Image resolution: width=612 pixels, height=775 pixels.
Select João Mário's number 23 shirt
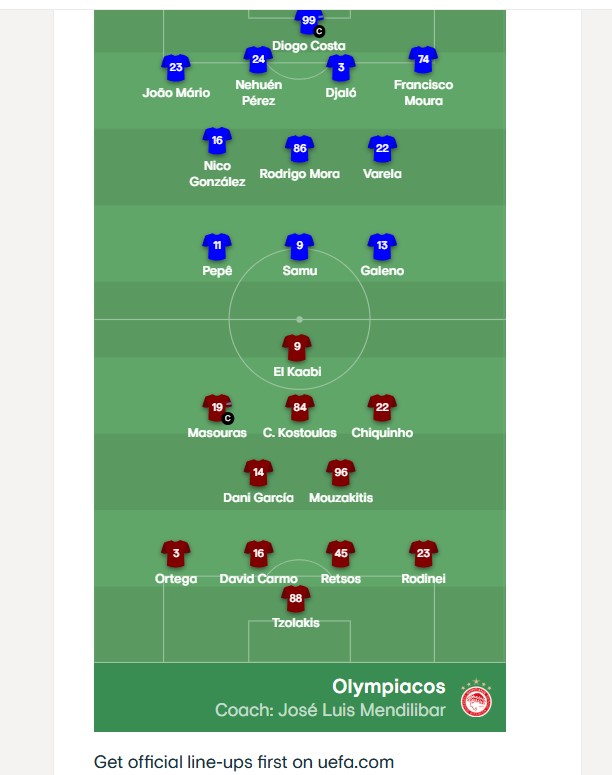click(176, 68)
